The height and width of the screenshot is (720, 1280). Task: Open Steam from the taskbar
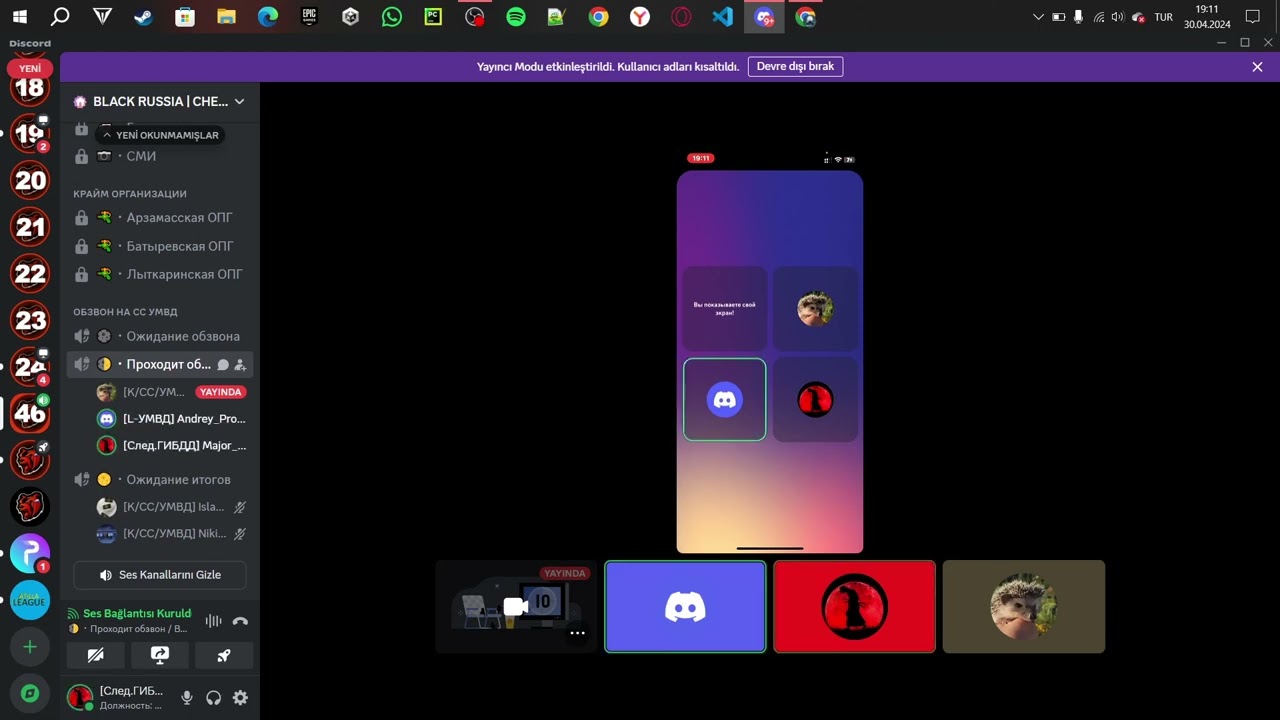(x=144, y=16)
